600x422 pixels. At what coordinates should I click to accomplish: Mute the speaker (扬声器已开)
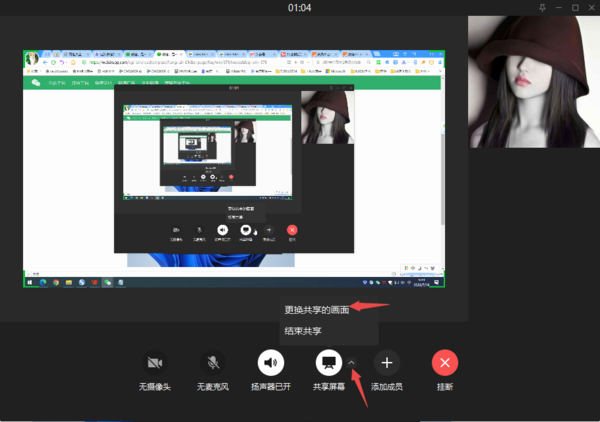pos(271,362)
